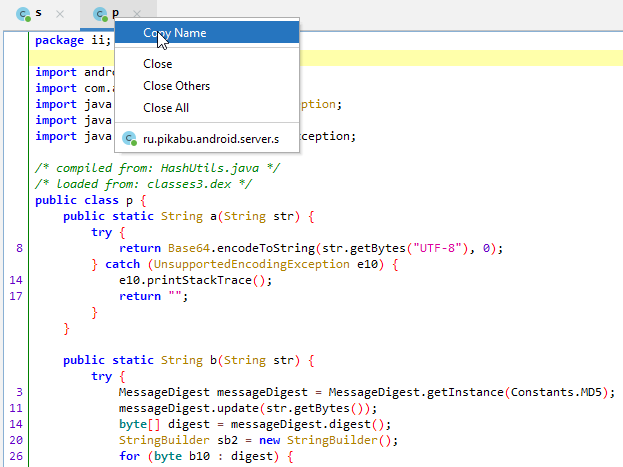Place cursor on 'package ii;' line

pyautogui.click(x=72, y=41)
